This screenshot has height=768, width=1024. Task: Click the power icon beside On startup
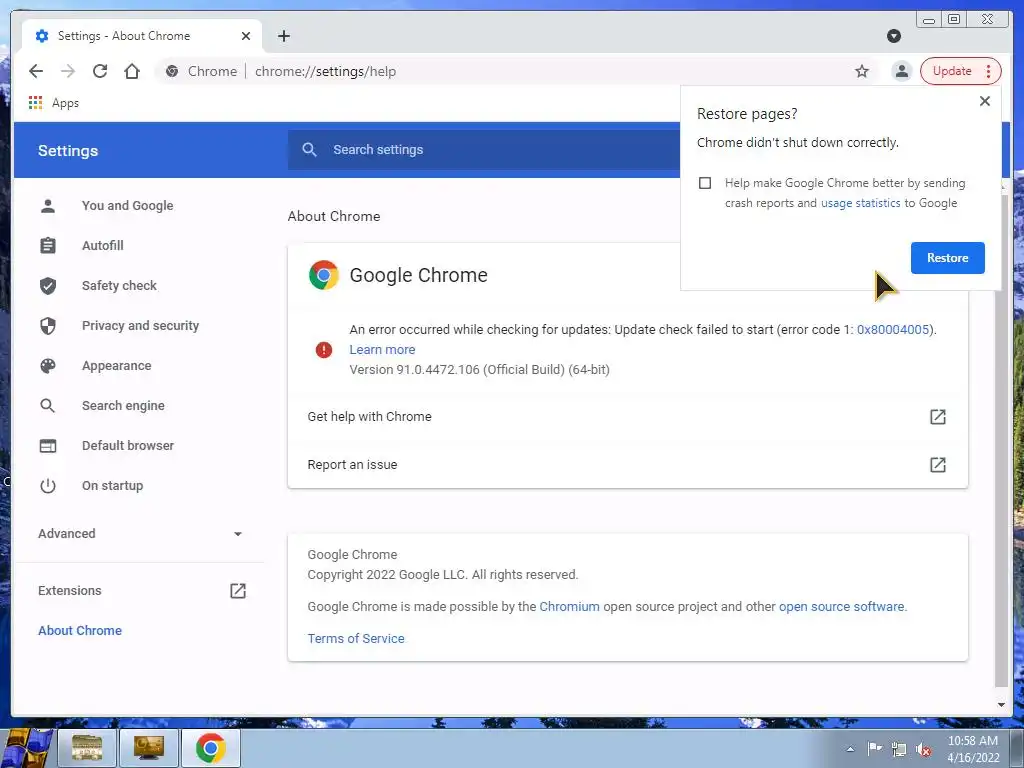click(48, 485)
